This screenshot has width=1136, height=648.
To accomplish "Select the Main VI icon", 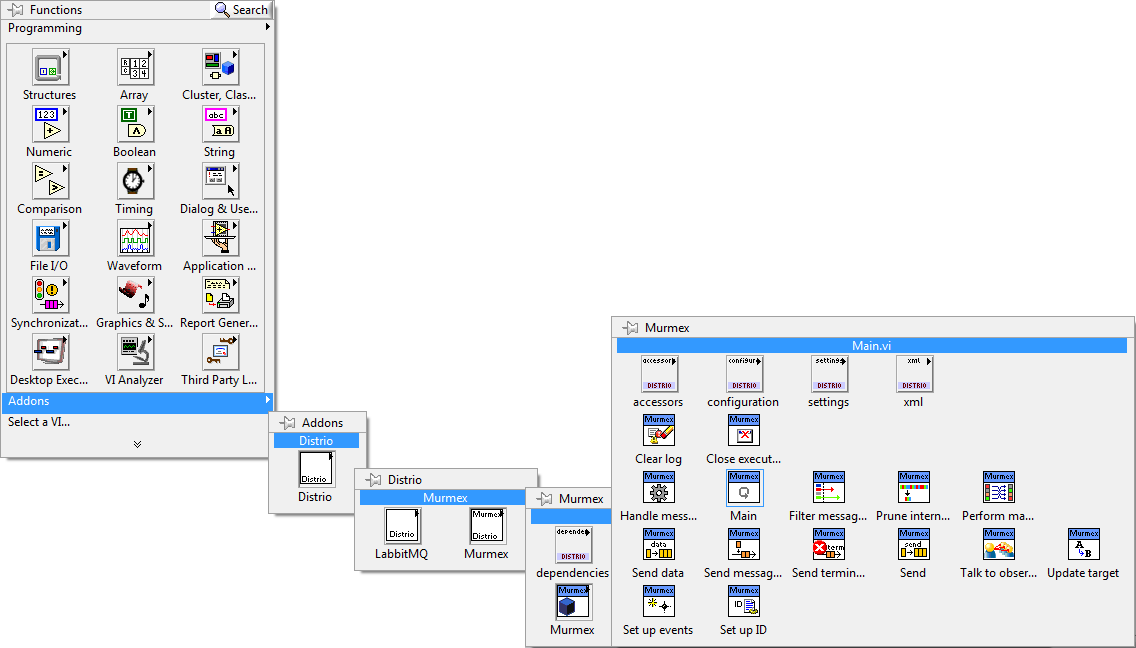I will pyautogui.click(x=744, y=488).
